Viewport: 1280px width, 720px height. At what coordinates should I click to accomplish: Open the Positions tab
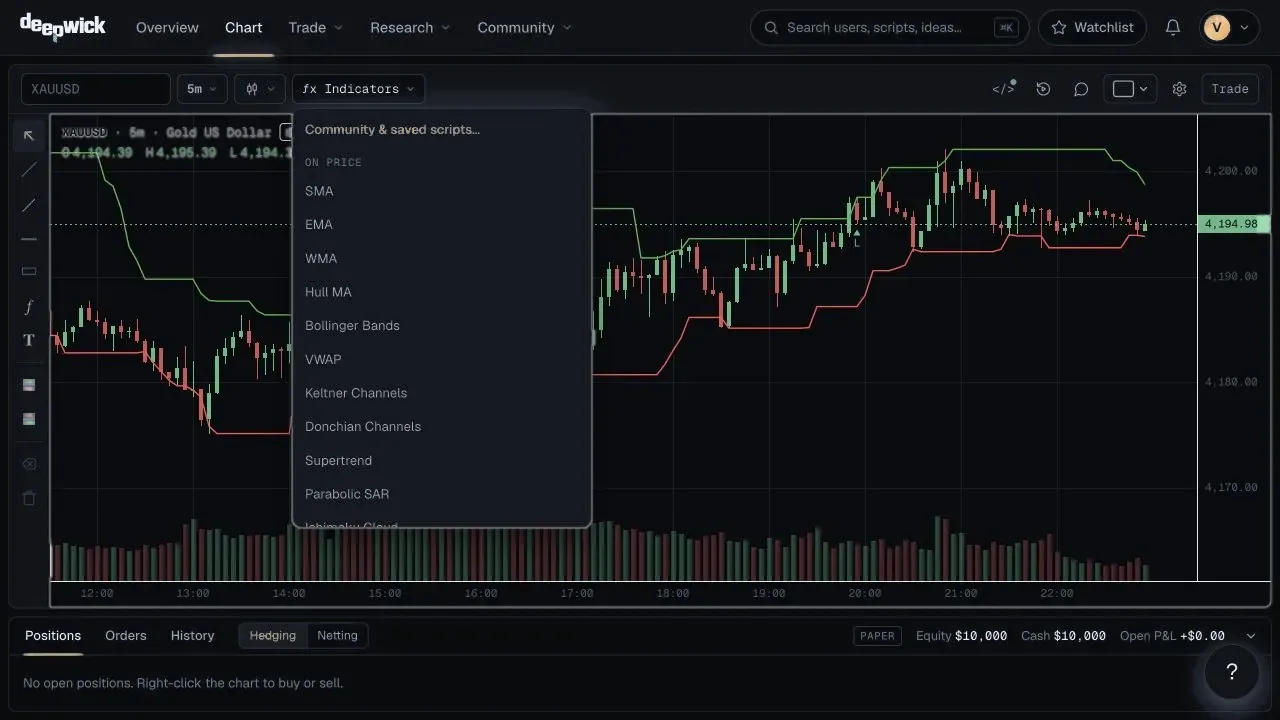[53, 636]
